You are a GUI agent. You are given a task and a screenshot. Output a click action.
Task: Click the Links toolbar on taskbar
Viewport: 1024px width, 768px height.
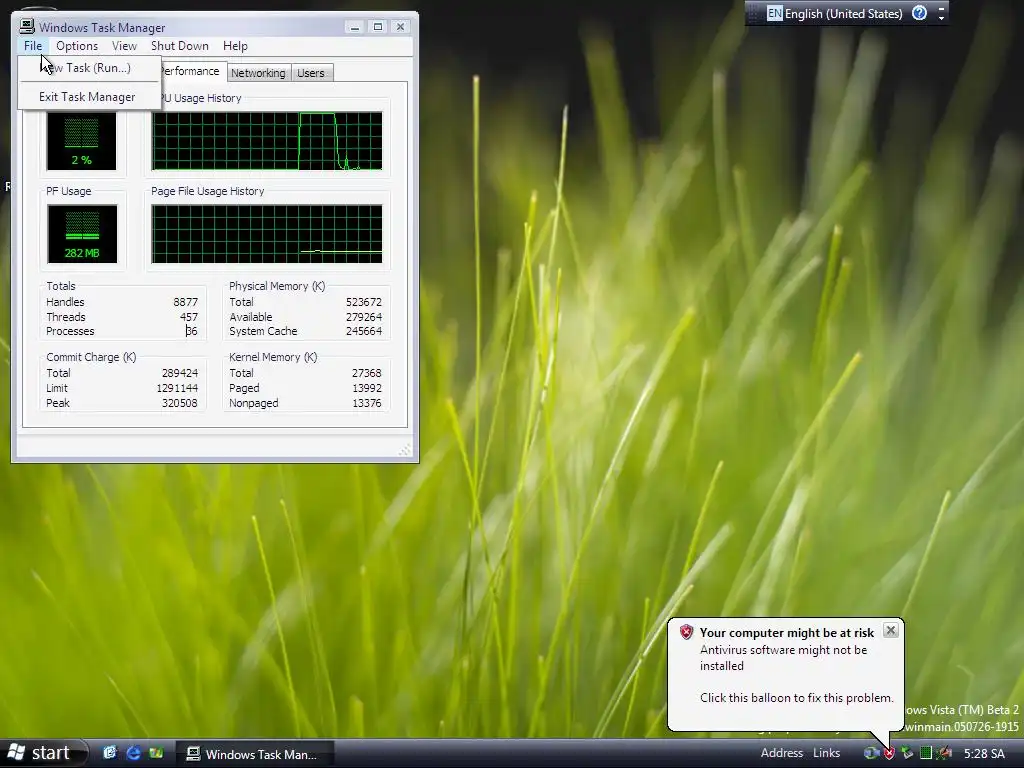[826, 753]
